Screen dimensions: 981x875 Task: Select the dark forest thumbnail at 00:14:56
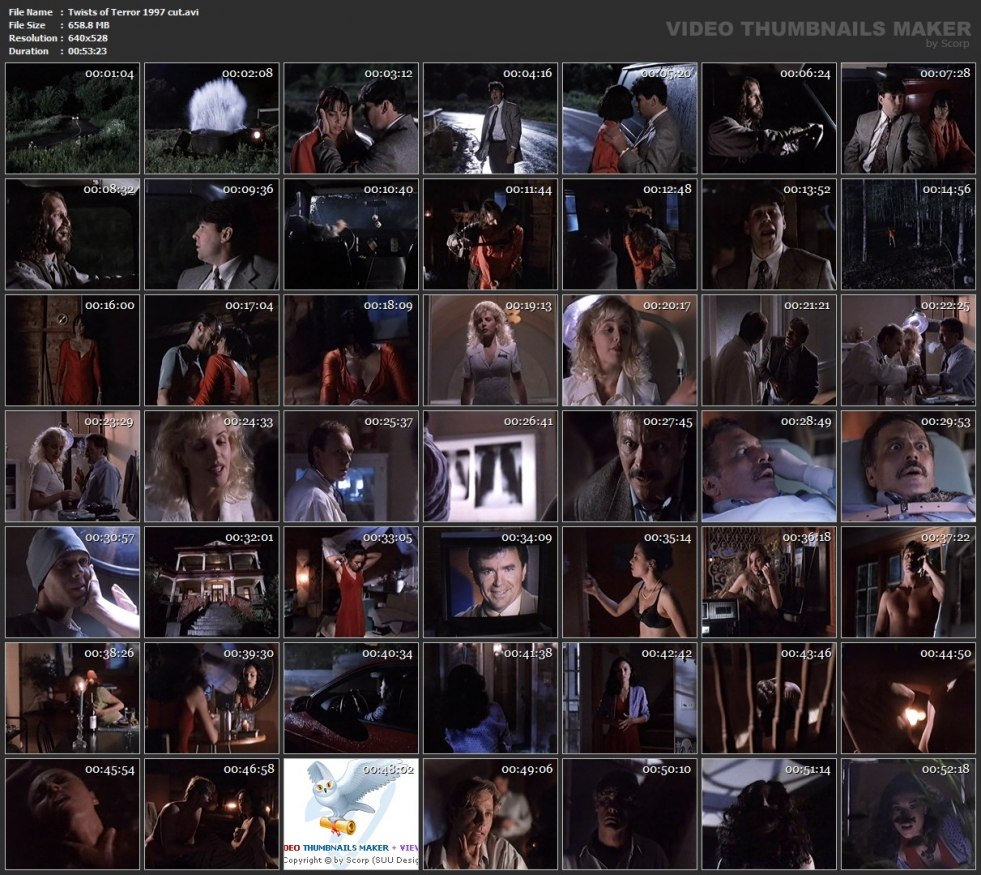pyautogui.click(x=908, y=234)
